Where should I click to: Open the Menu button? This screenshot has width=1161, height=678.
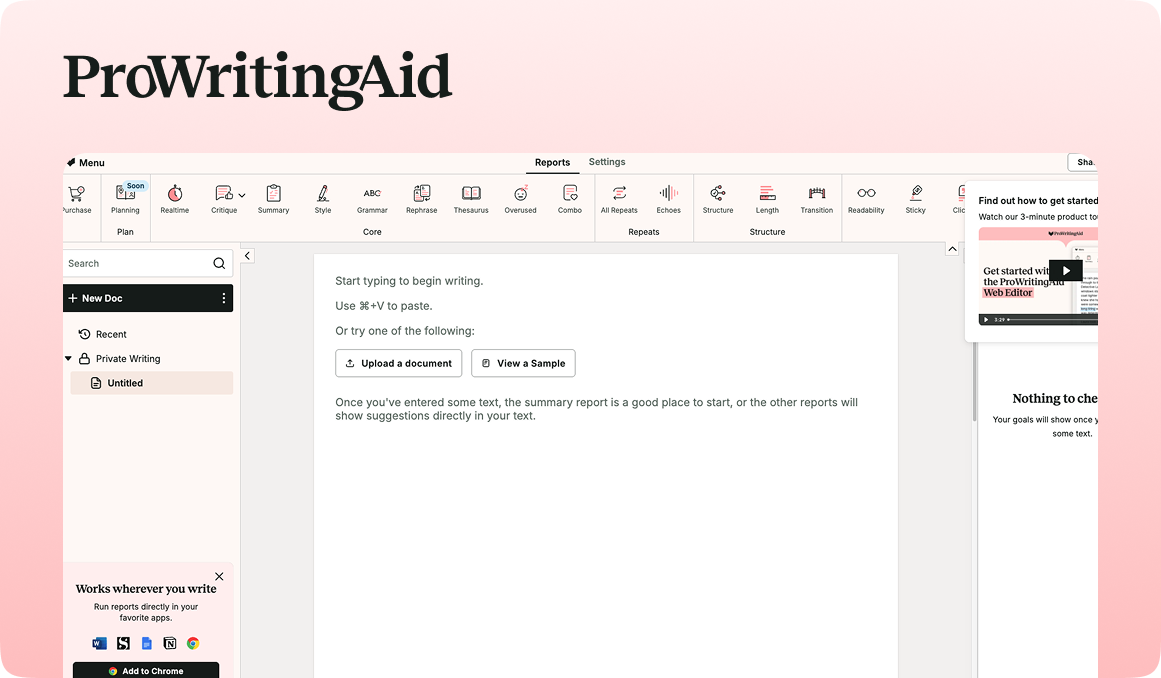(85, 163)
